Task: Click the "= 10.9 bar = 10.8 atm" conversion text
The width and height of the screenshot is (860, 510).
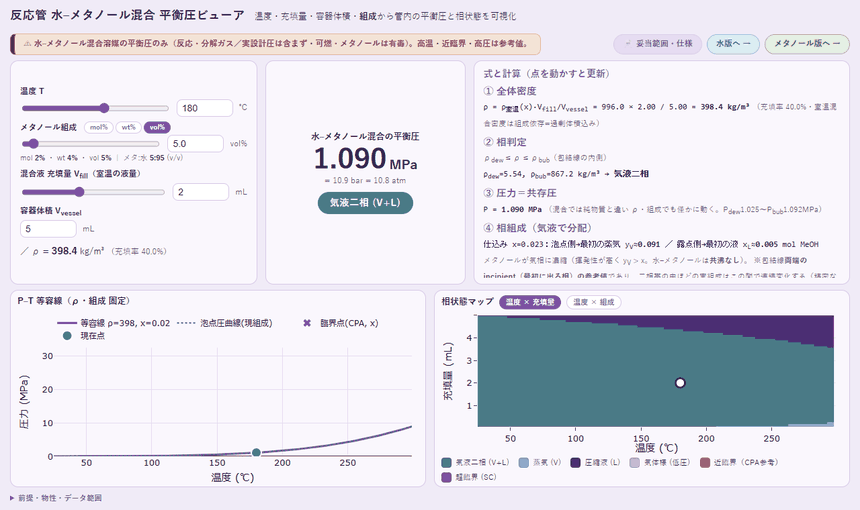Action: [365, 180]
